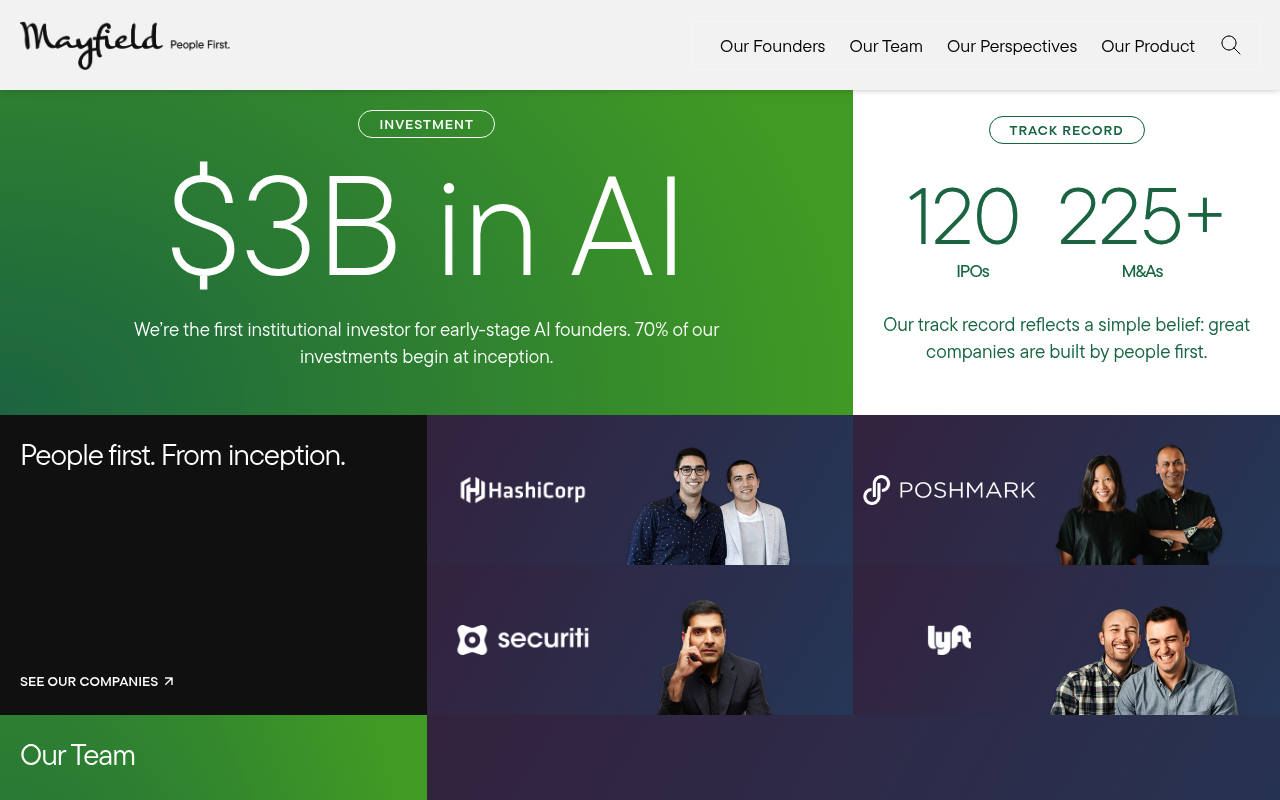Click 'People first. From inception.' heading
Viewport: 1280px width, 800px height.
tap(183, 455)
